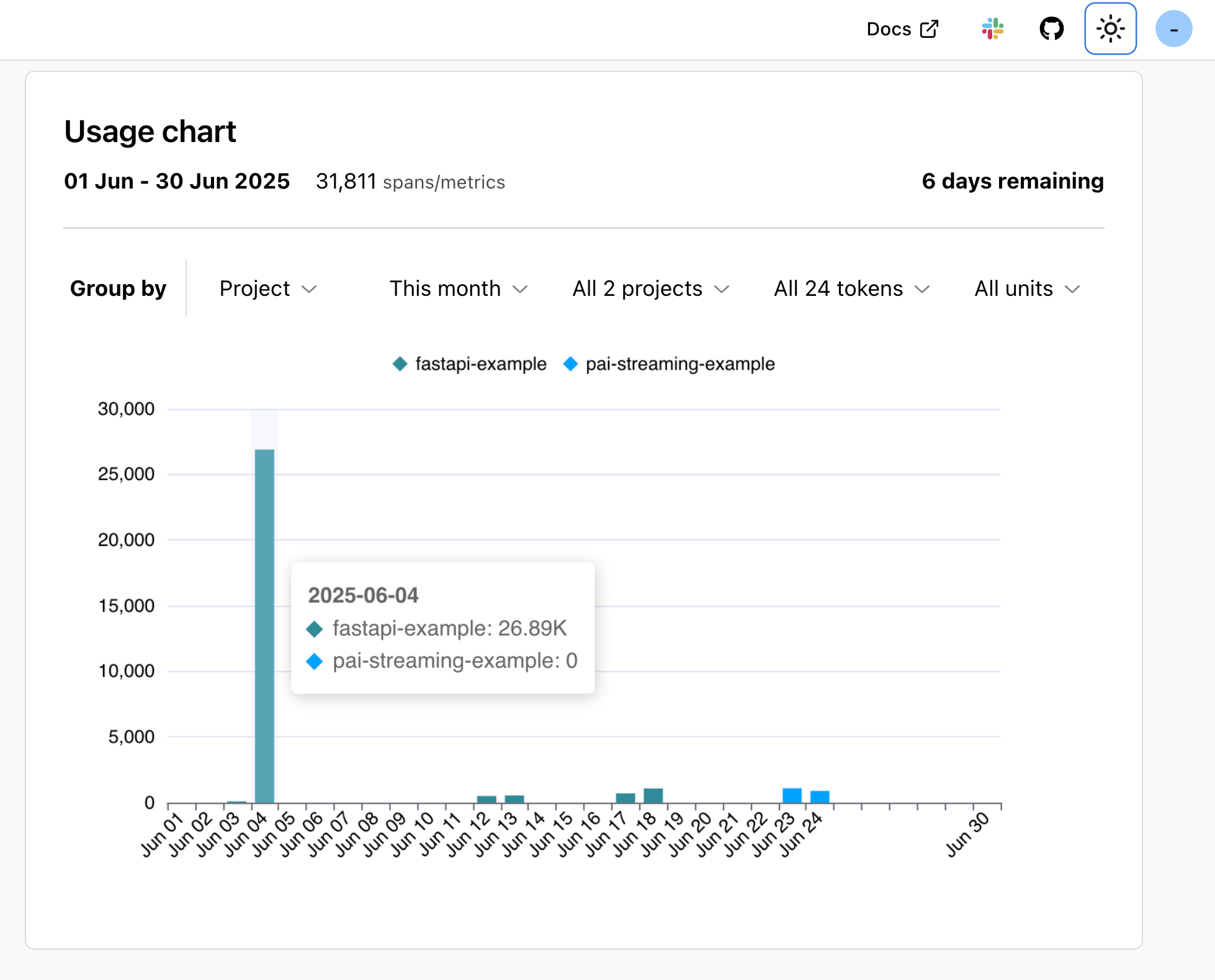Open the Slack community icon
The width and height of the screenshot is (1215, 980).
(x=992, y=29)
